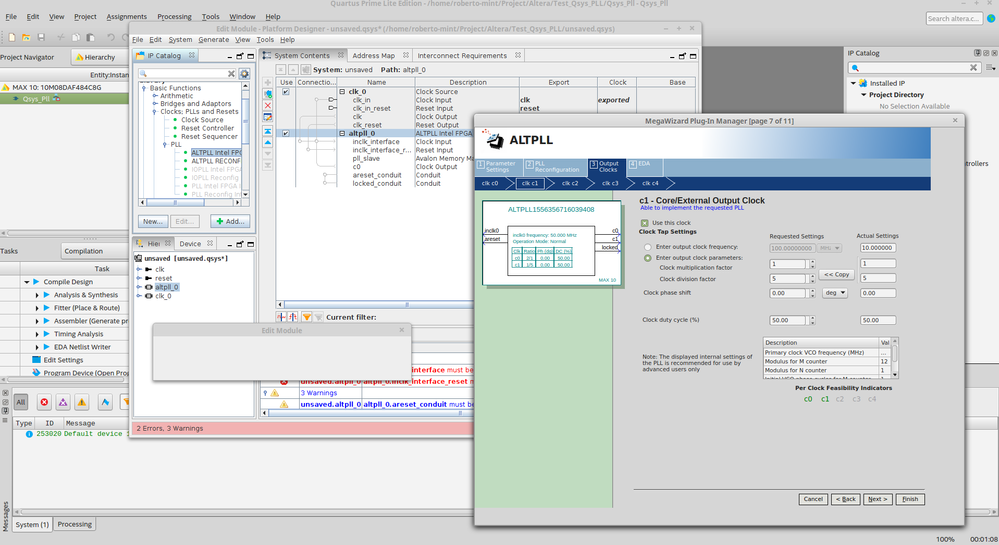Image resolution: width=999 pixels, height=545 pixels.
Task: Expand Analysis & Synthesis task
Action: click(36, 295)
